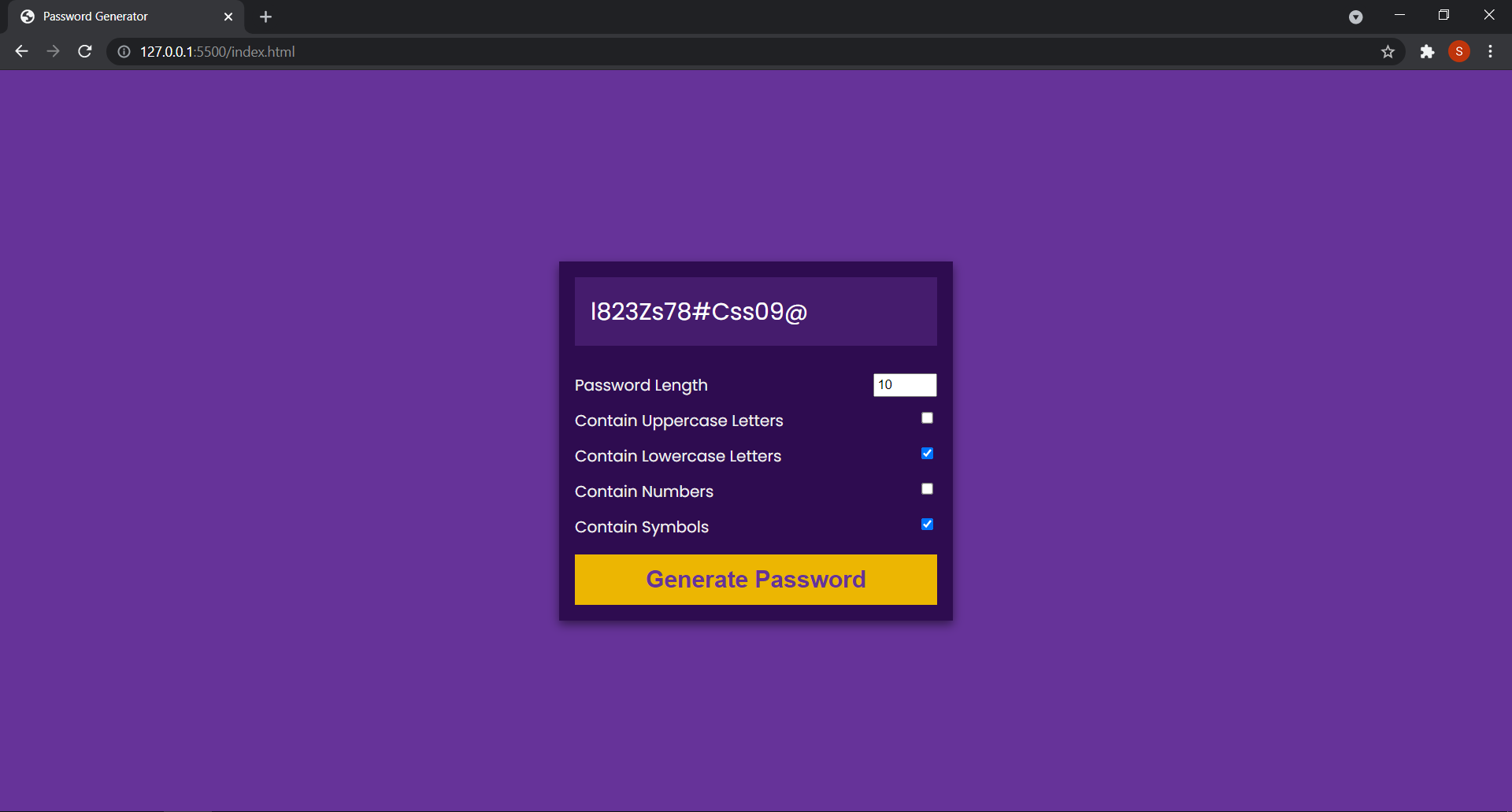Click the Password Length number field
This screenshot has width=1512, height=812.
904,385
